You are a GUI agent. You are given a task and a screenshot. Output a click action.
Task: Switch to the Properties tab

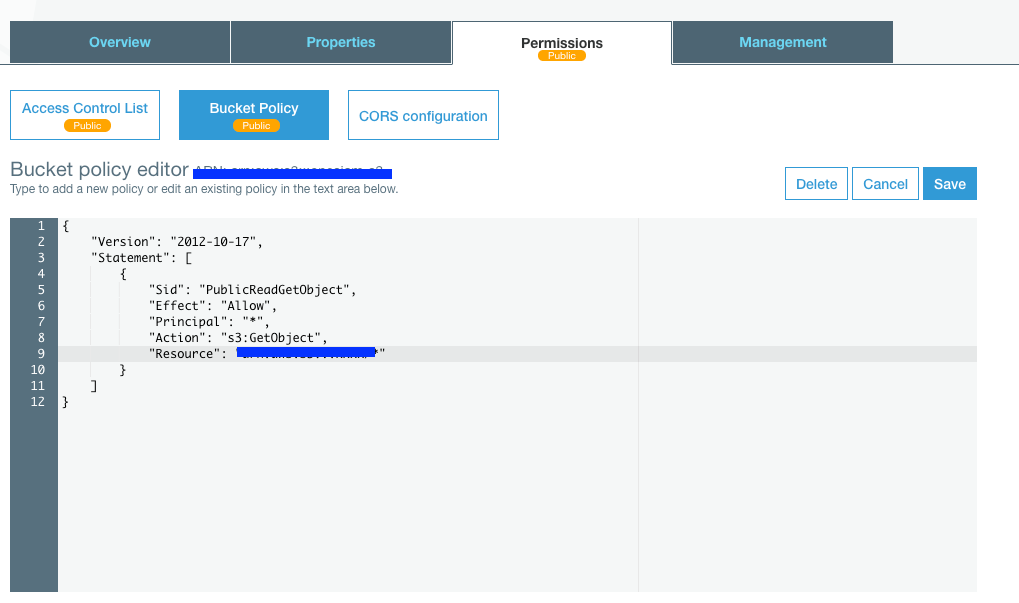pyautogui.click(x=340, y=42)
